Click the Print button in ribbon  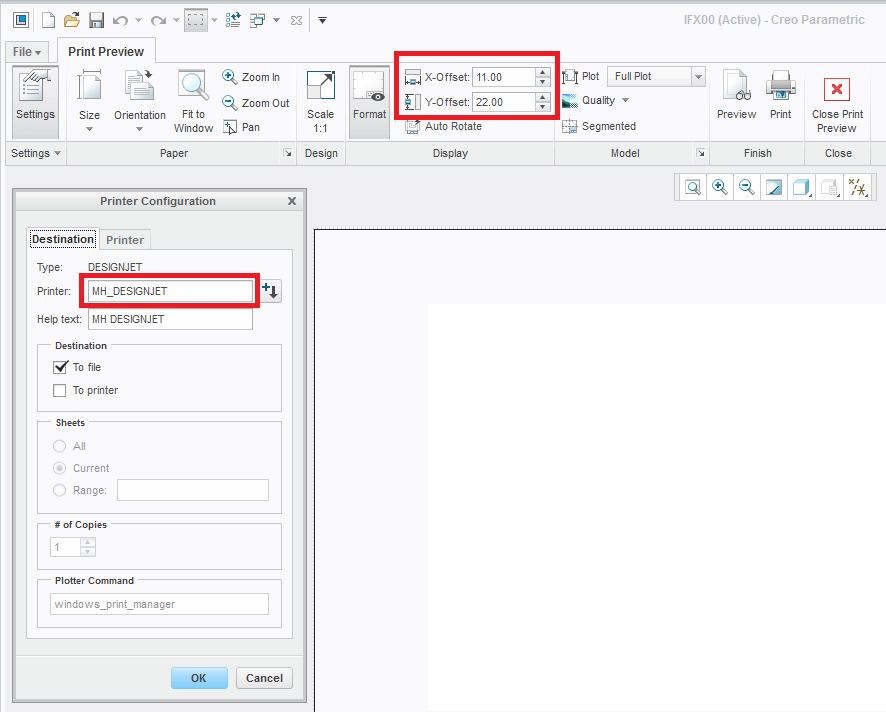pyautogui.click(x=780, y=95)
